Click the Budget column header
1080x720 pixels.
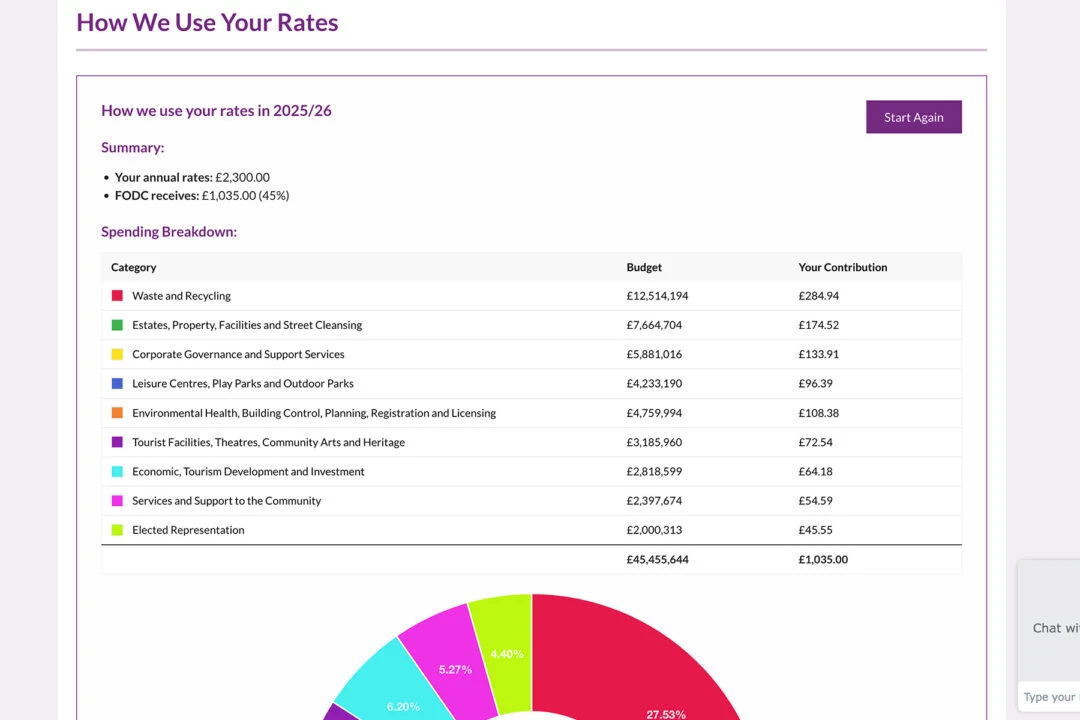(644, 267)
